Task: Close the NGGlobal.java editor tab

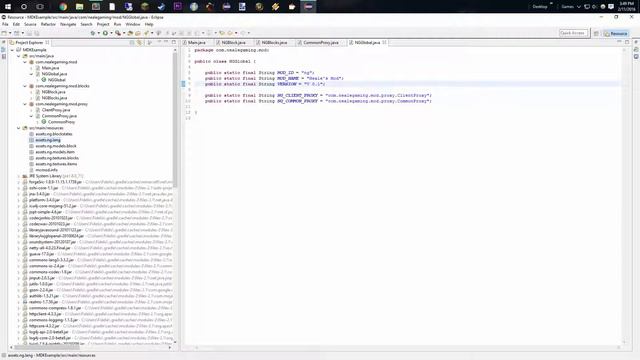Action: click(x=384, y=42)
